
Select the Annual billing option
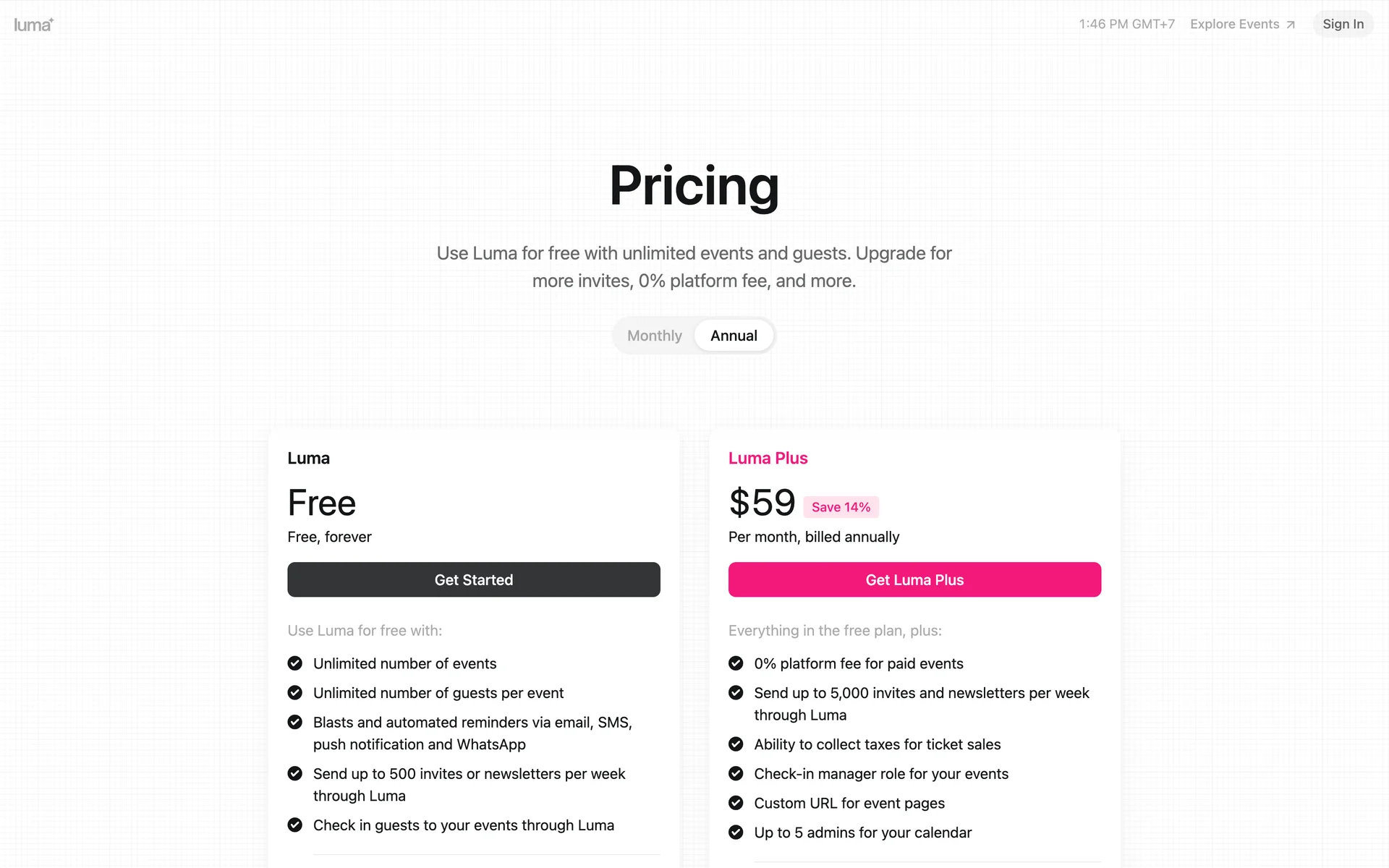coord(734,336)
